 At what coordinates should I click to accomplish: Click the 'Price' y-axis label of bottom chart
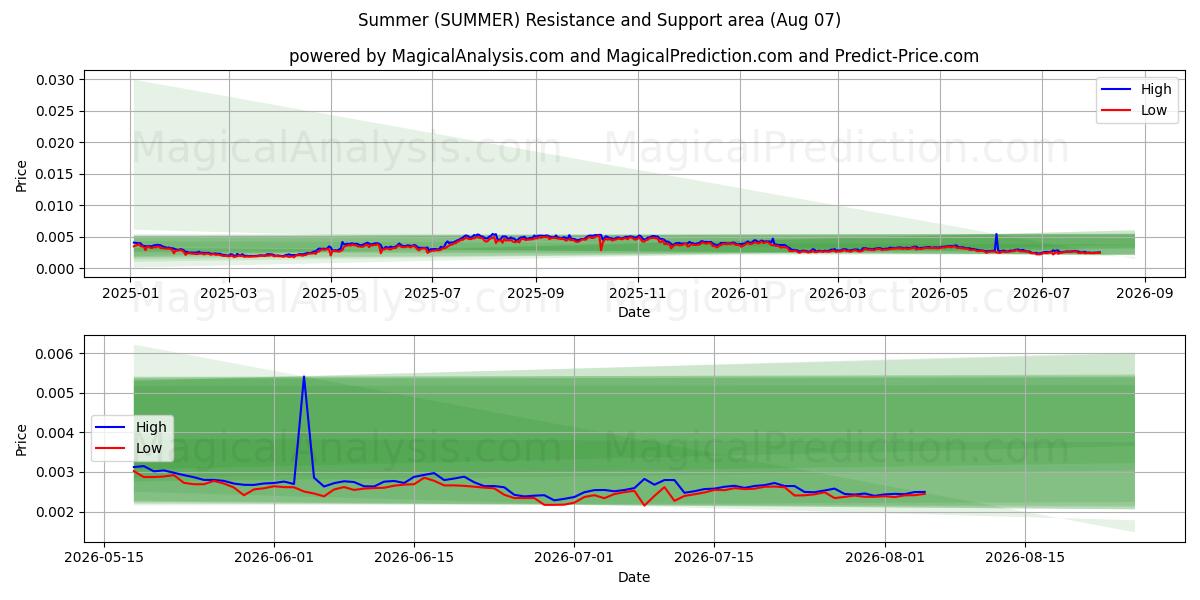point(21,439)
